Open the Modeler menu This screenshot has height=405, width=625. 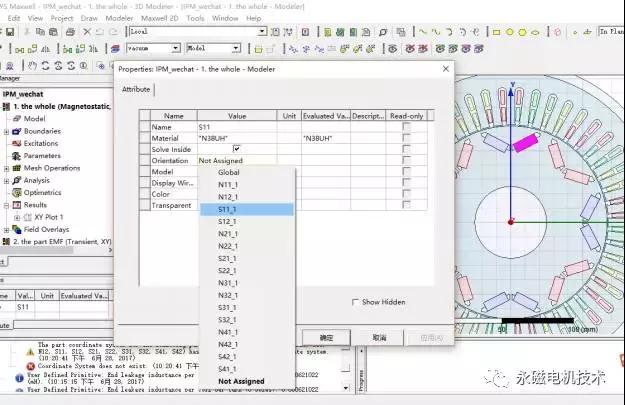[119, 18]
